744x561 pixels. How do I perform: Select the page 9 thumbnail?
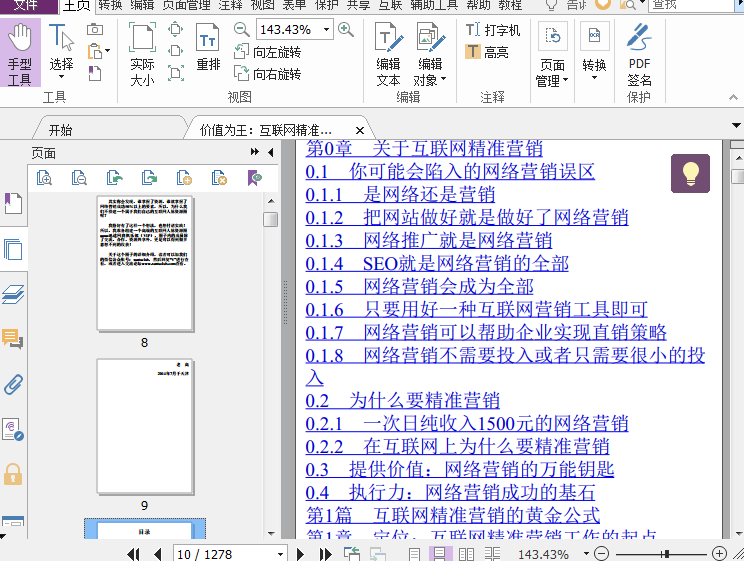(145, 426)
